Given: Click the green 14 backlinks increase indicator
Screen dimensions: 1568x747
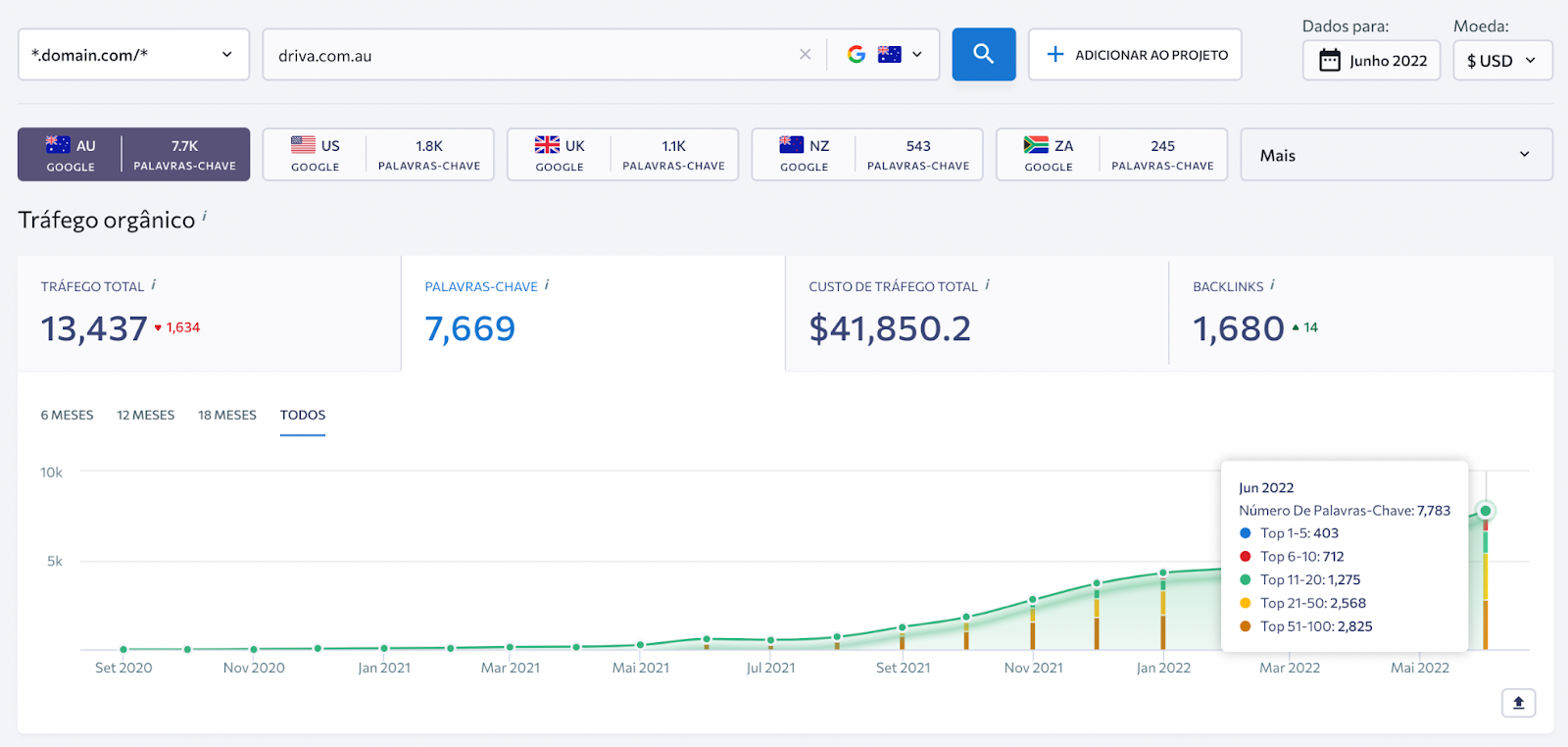Looking at the screenshot, I should click(1305, 327).
